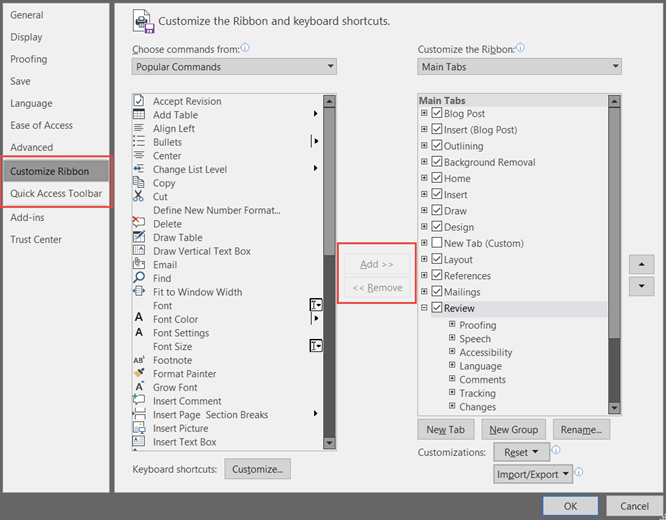Image resolution: width=666 pixels, height=520 pixels.
Task: Uncheck the Outlining tab checkbox
Action: click(437, 145)
